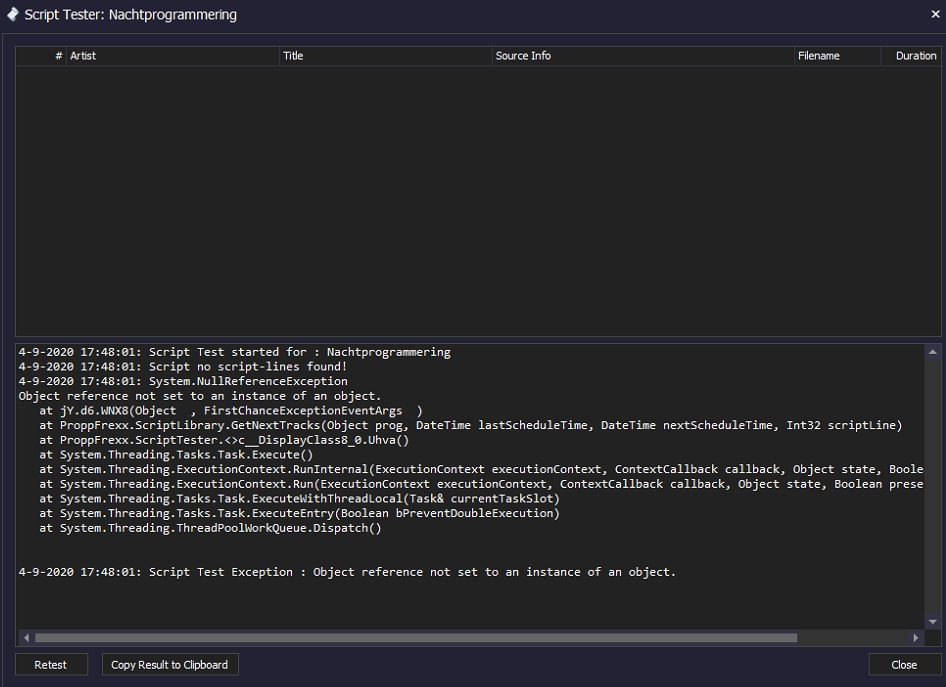Click the log's scroll right arrow
Image resolution: width=946 pixels, height=687 pixels.
pos(914,638)
